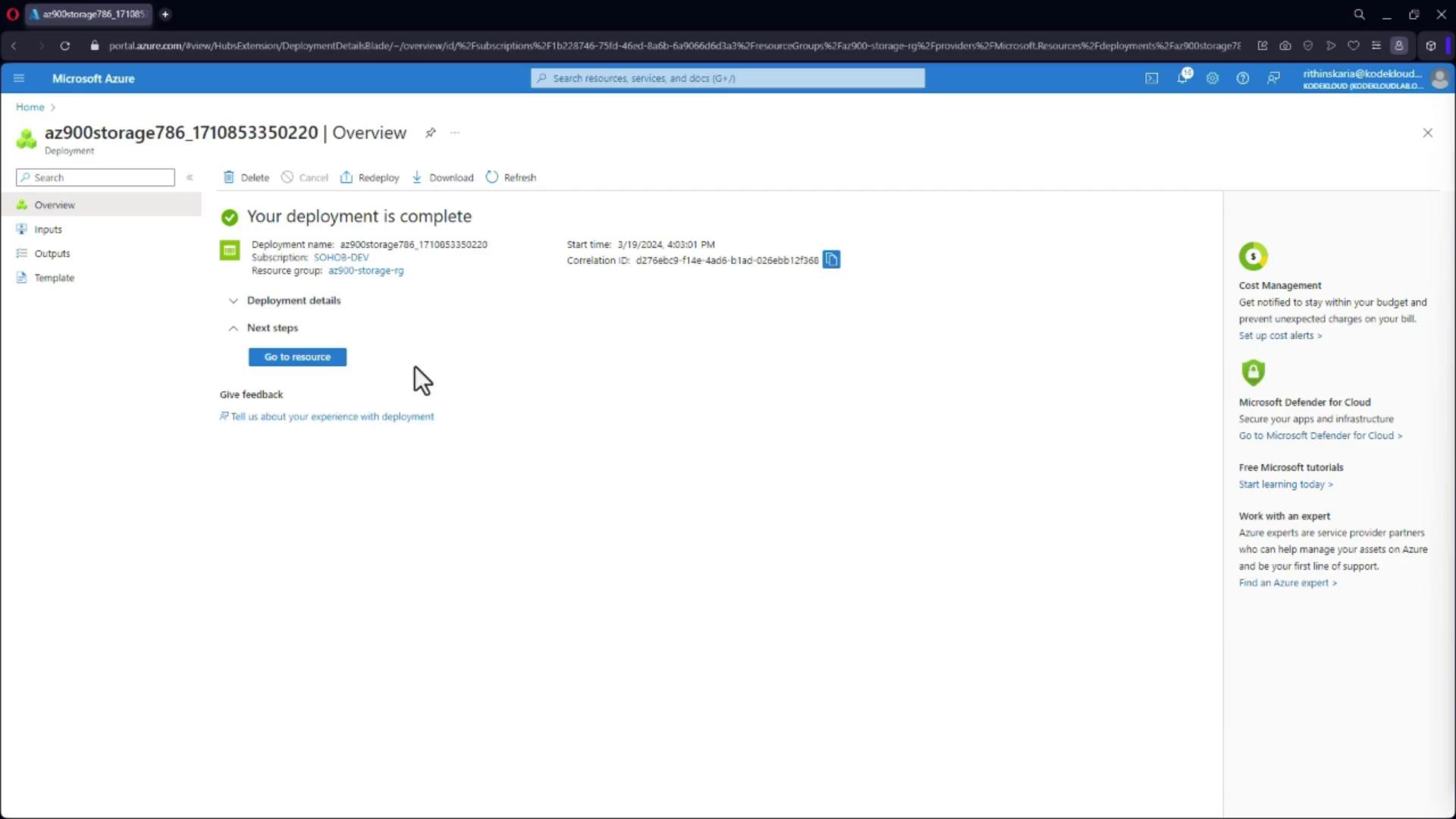
Task: Open Outputs in the left menu
Action: (52, 253)
